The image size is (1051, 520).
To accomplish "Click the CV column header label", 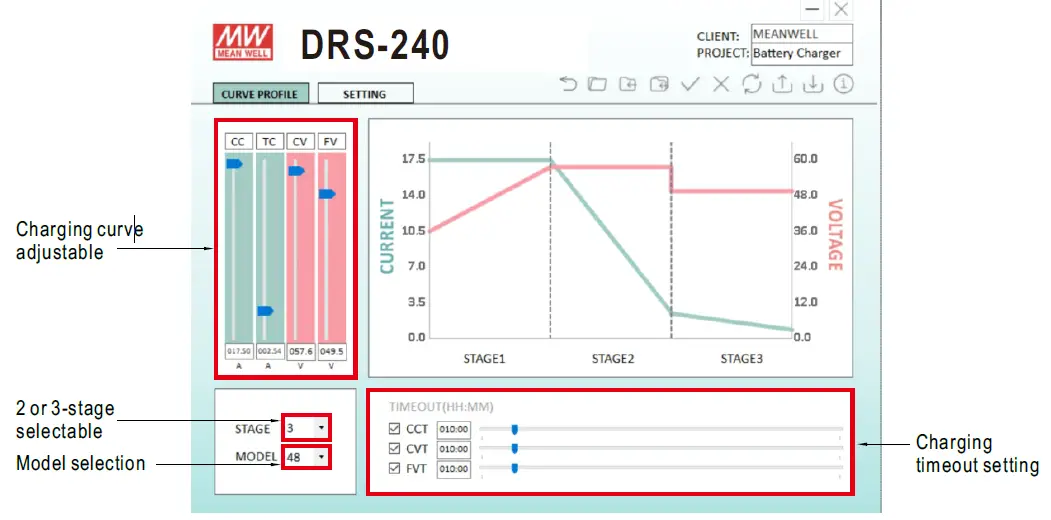I will click(x=300, y=141).
